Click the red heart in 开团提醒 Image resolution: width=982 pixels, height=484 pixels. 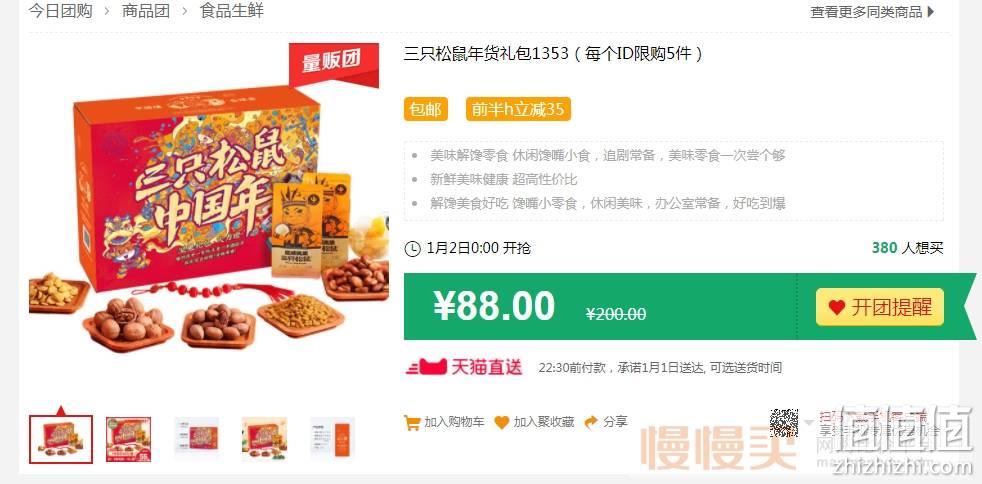point(836,307)
